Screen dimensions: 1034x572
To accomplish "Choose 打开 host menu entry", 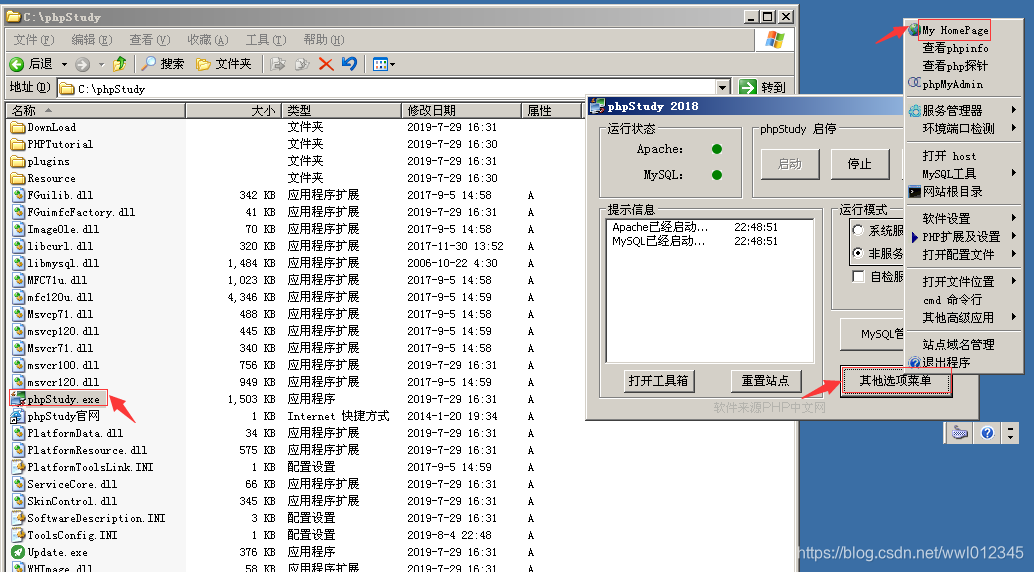I will [x=949, y=156].
